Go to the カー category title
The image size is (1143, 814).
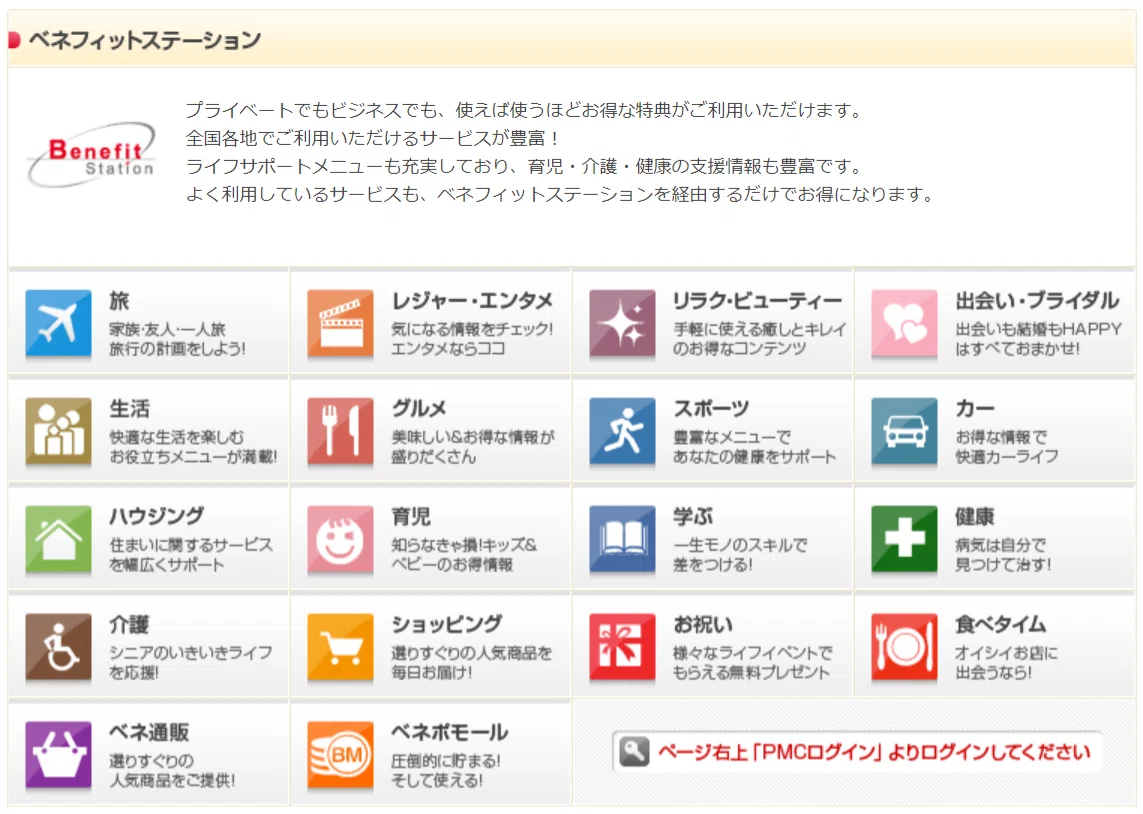[975, 408]
